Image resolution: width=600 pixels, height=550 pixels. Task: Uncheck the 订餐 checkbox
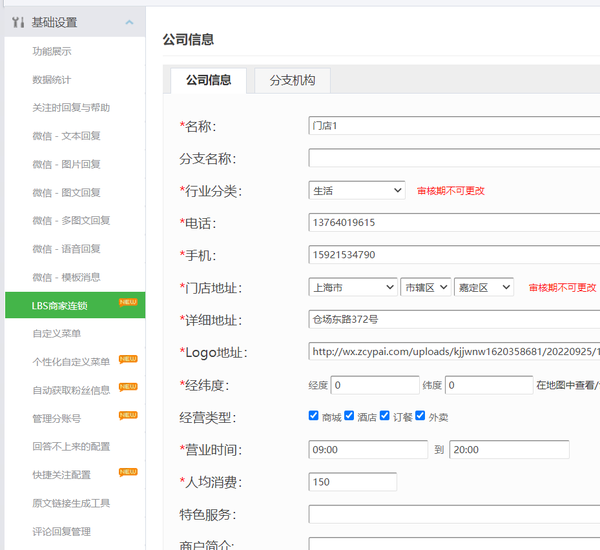click(385, 416)
